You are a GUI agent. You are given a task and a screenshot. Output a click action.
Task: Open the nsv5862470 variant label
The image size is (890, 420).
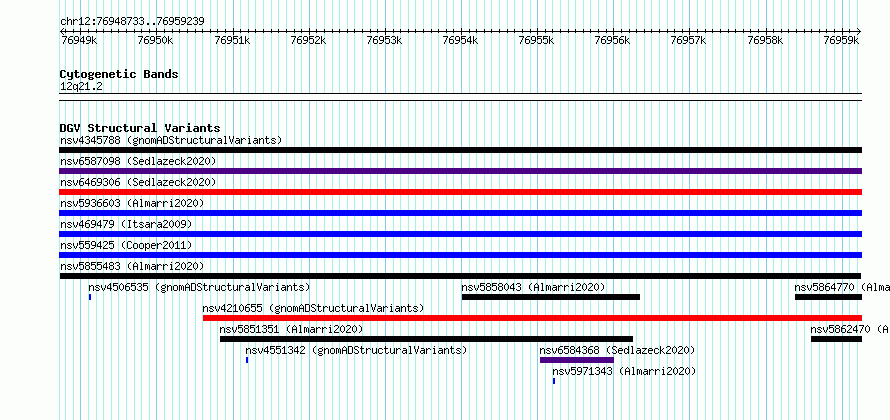[x=850, y=329]
